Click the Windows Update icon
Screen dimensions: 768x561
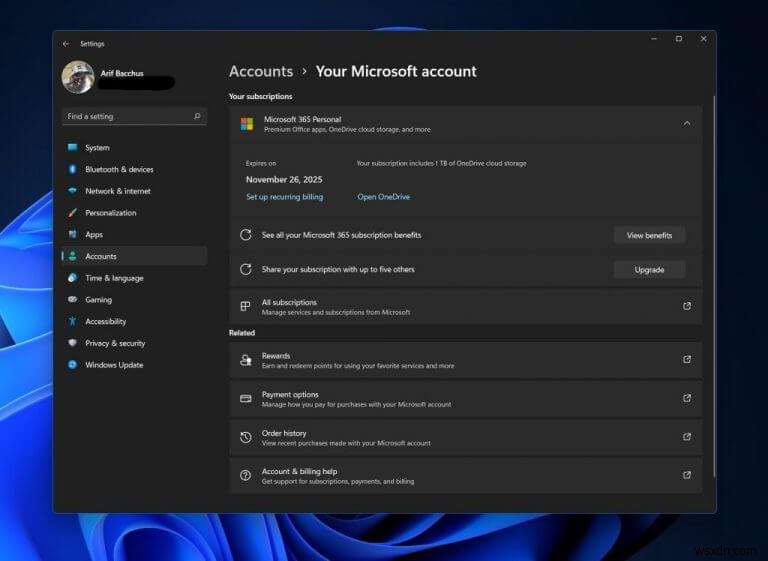(x=72, y=365)
